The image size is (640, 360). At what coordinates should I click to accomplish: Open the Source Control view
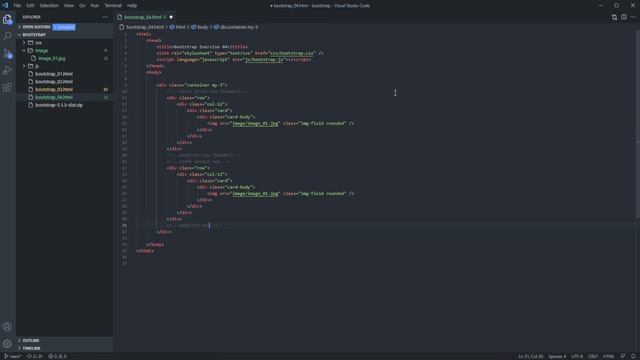[7, 53]
